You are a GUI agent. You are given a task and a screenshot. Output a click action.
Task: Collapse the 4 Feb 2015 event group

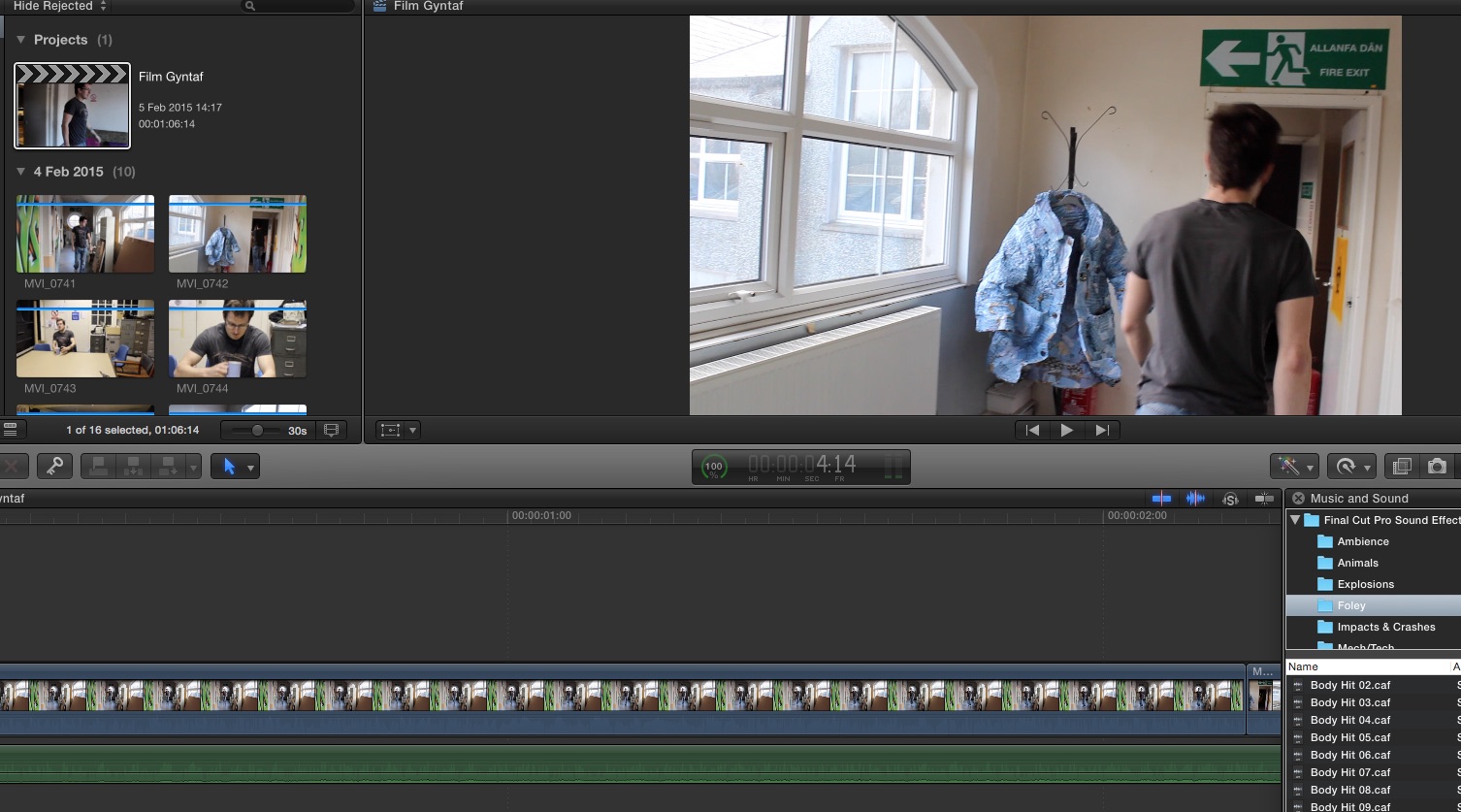[x=20, y=172]
